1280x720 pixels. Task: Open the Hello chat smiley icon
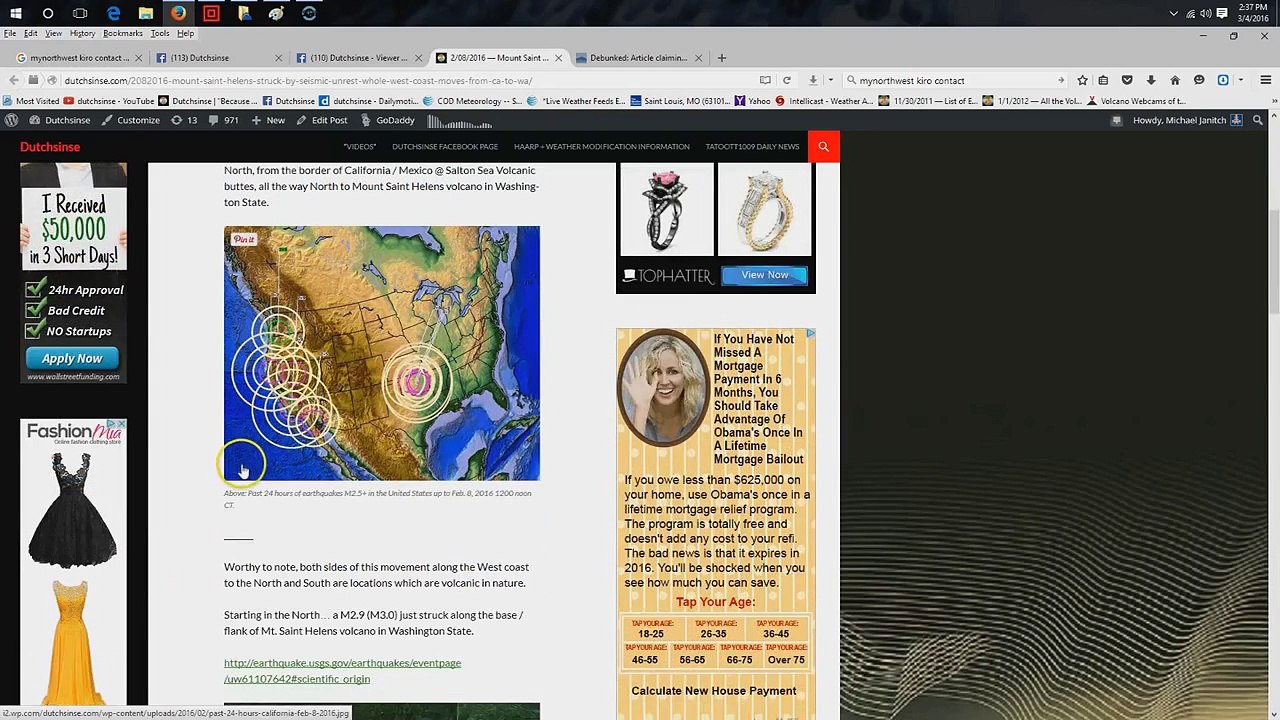[x=1199, y=80]
